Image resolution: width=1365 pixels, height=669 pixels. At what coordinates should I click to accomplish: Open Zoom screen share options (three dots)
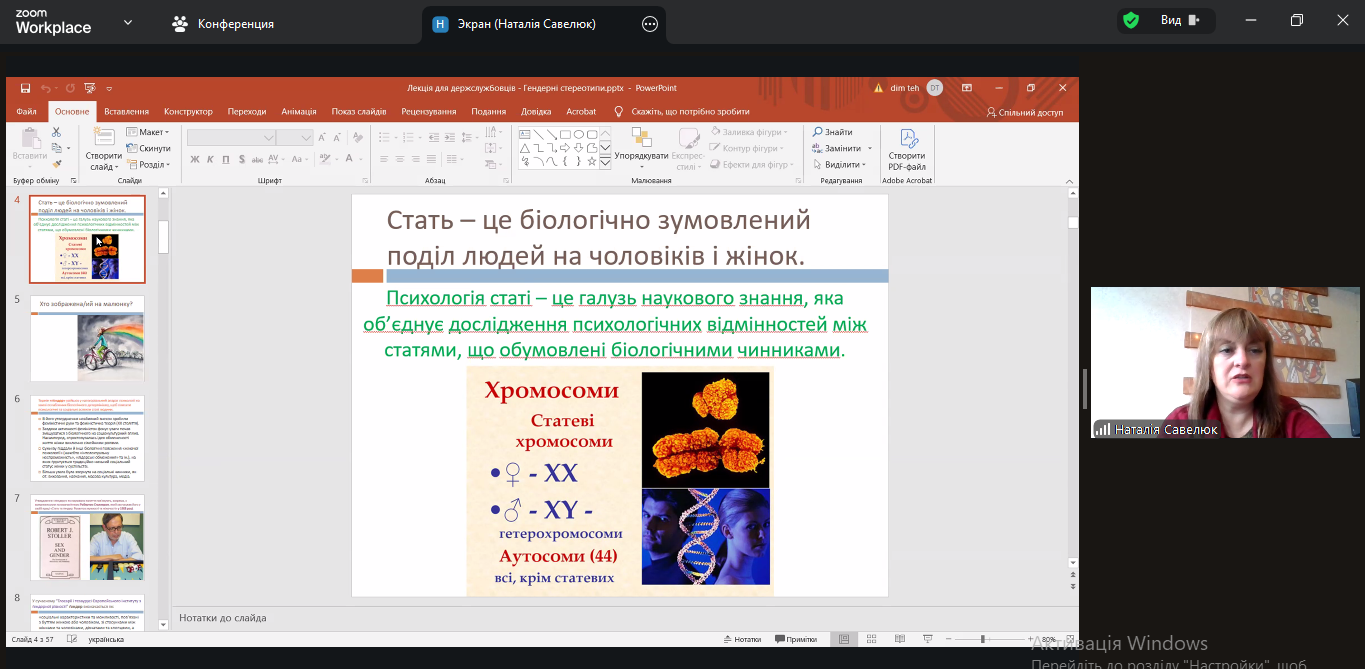pyautogui.click(x=650, y=24)
